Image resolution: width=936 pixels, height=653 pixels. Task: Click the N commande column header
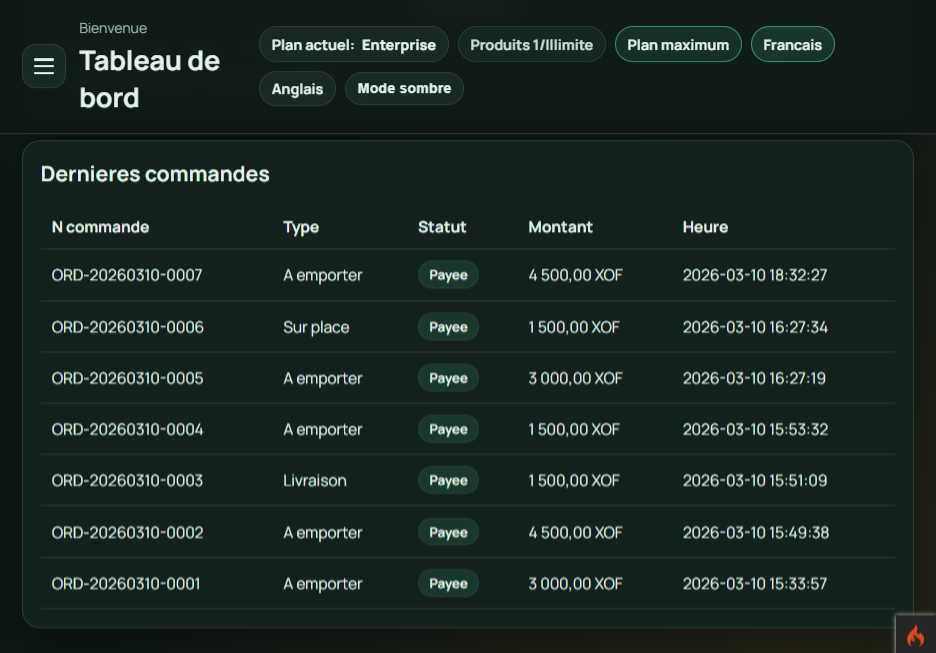pos(100,227)
